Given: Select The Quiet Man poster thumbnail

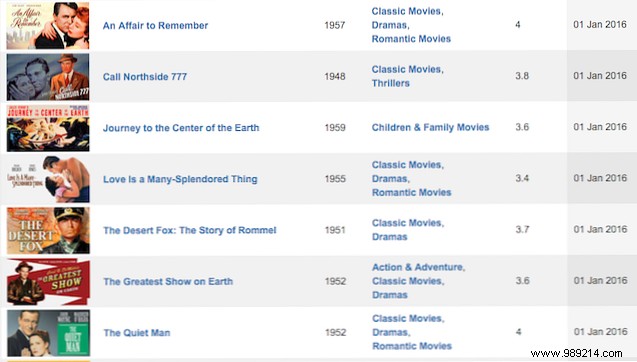Looking at the screenshot, I should click(48, 333).
